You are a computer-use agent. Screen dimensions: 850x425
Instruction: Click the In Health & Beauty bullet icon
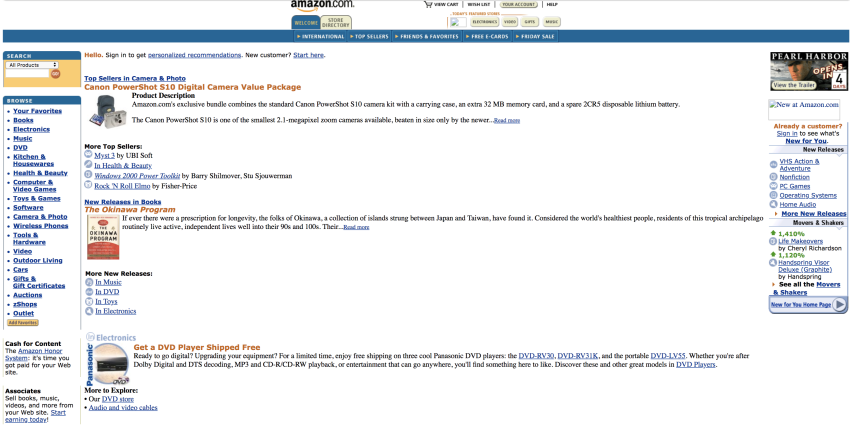click(x=88, y=165)
